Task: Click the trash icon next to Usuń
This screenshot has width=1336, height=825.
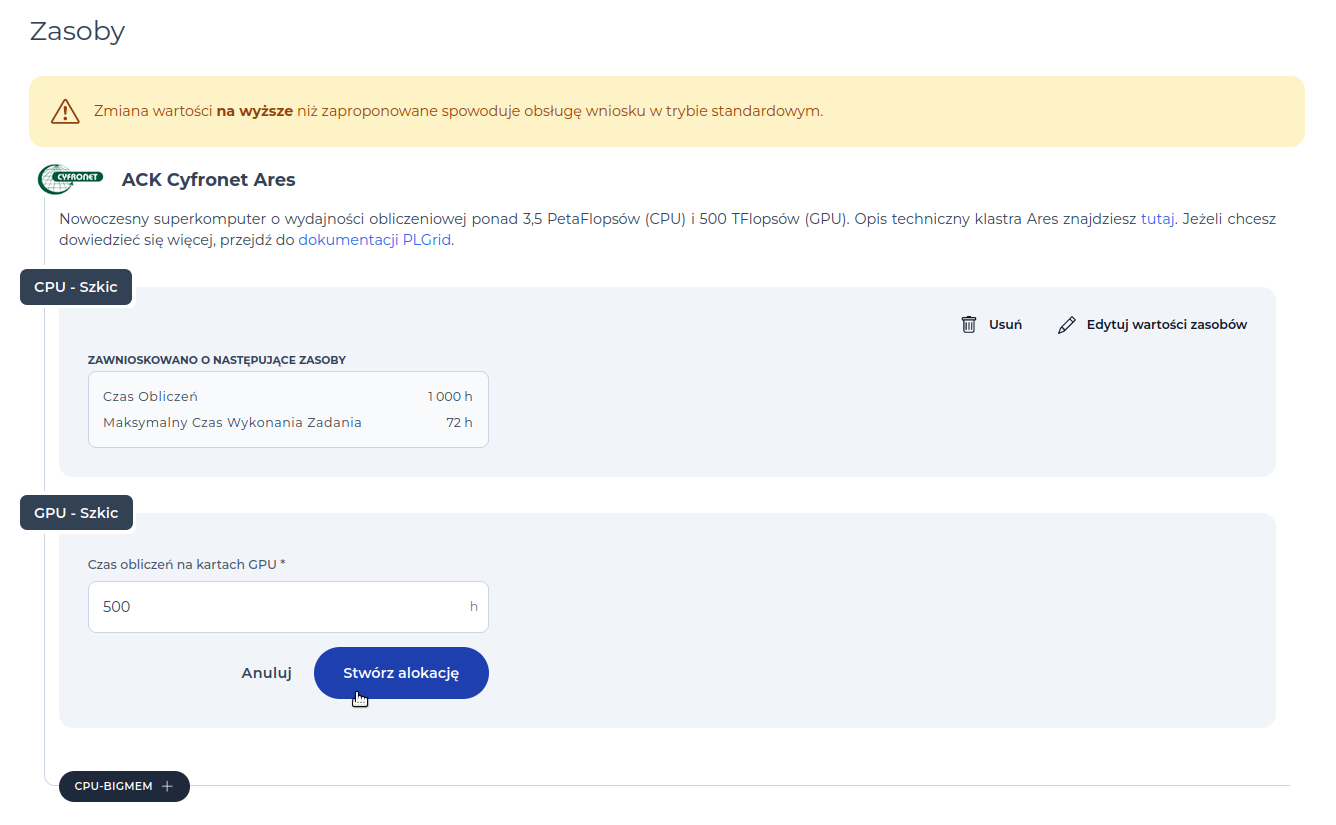Action: 968,324
